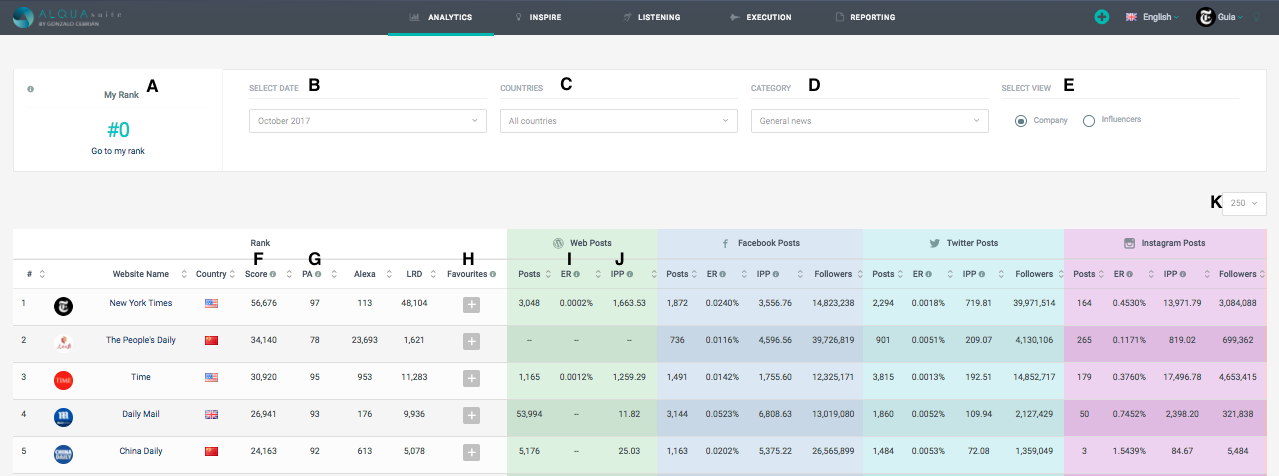This screenshot has height=476, width=1279.
Task: Click the Web Posts IPP info icon
Action: tap(629, 274)
